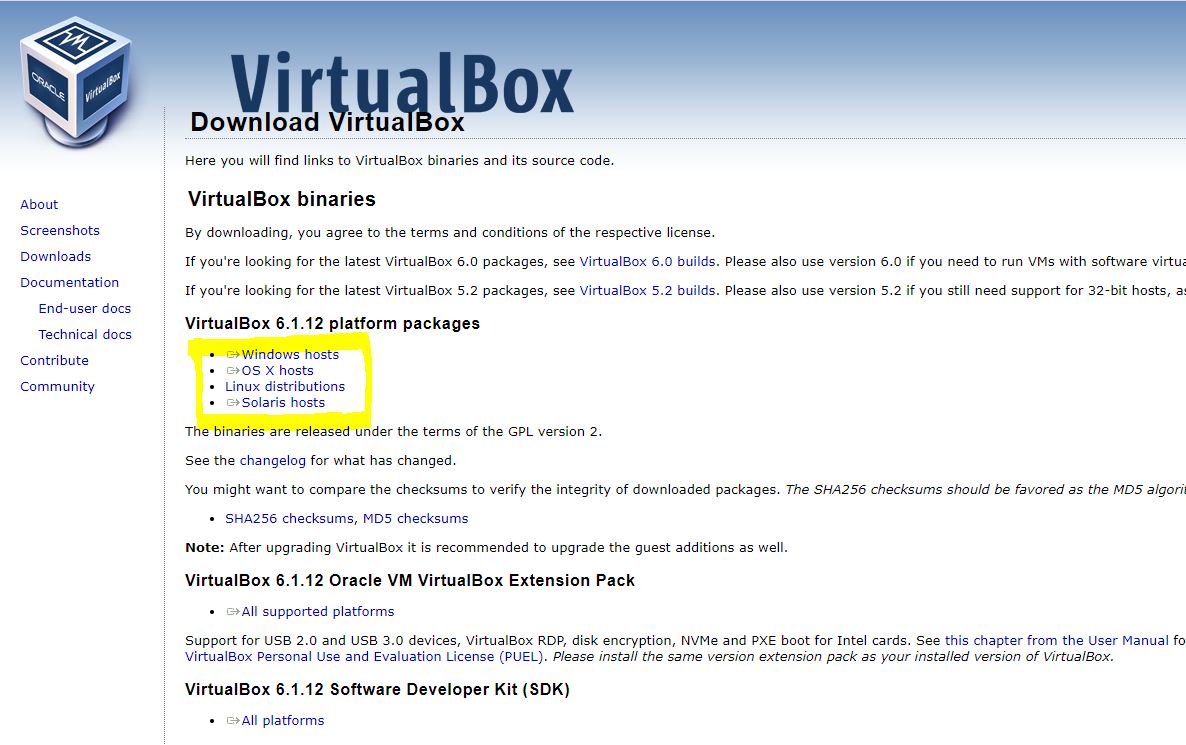
Task: Open Community in the sidebar
Action: click(x=57, y=386)
